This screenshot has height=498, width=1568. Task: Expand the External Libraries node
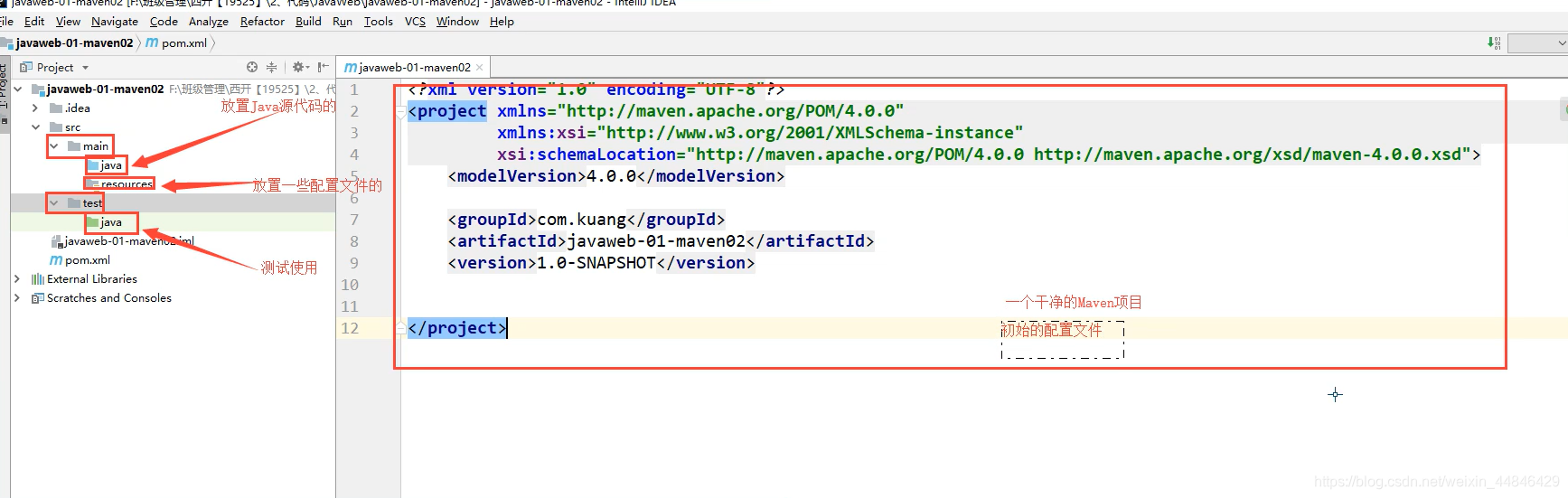pyautogui.click(x=16, y=278)
